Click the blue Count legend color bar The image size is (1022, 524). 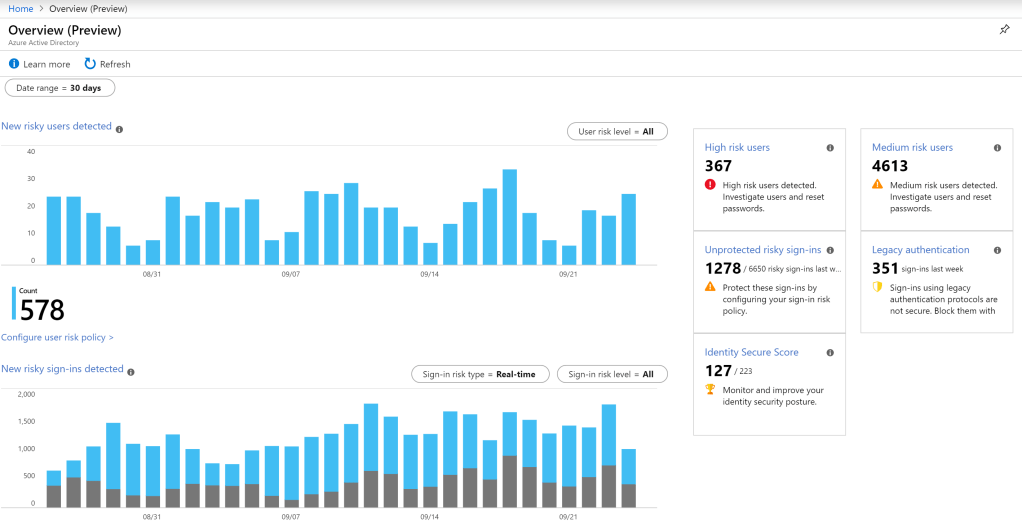(x=14, y=303)
